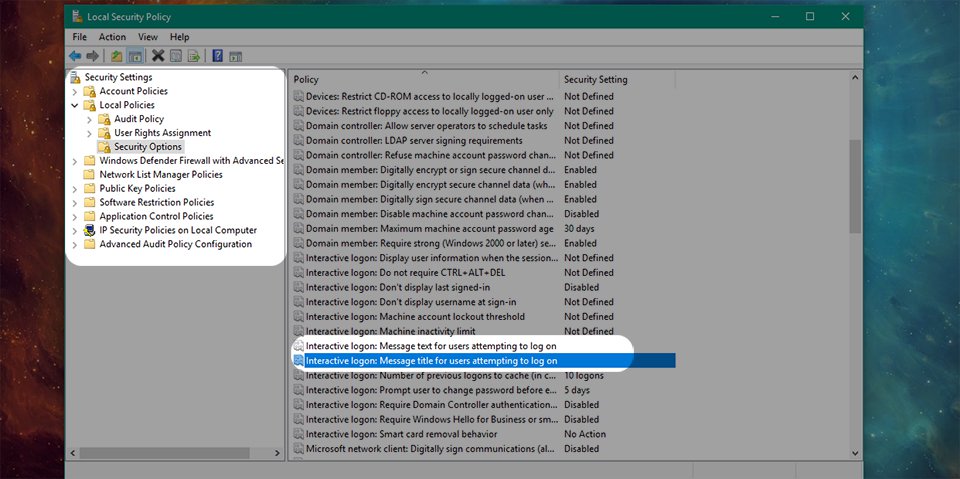Click icon of Interactive logon: Message text policy
This screenshot has height=479, width=960.
point(299,346)
